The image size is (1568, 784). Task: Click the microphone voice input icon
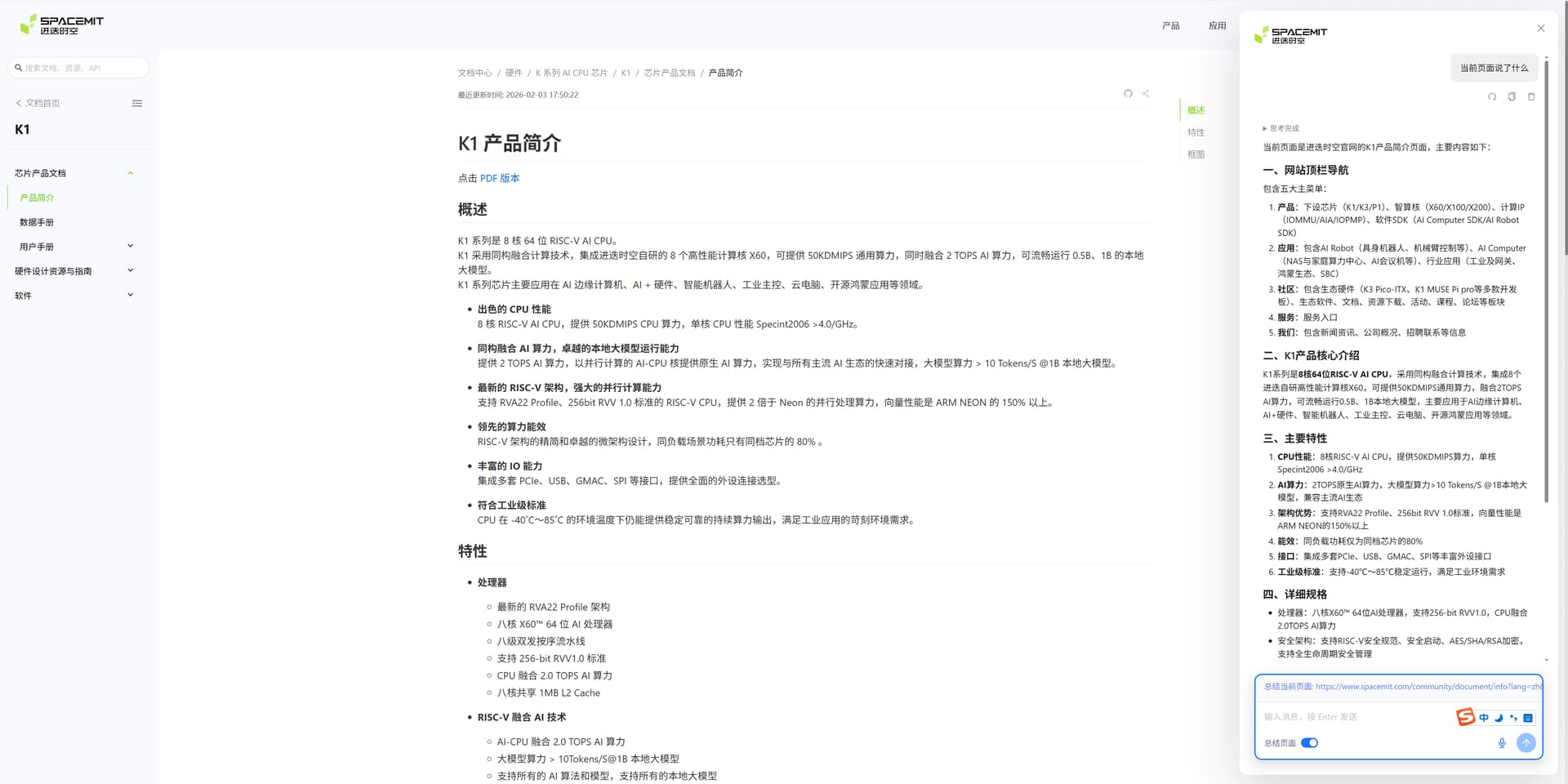coord(1501,743)
